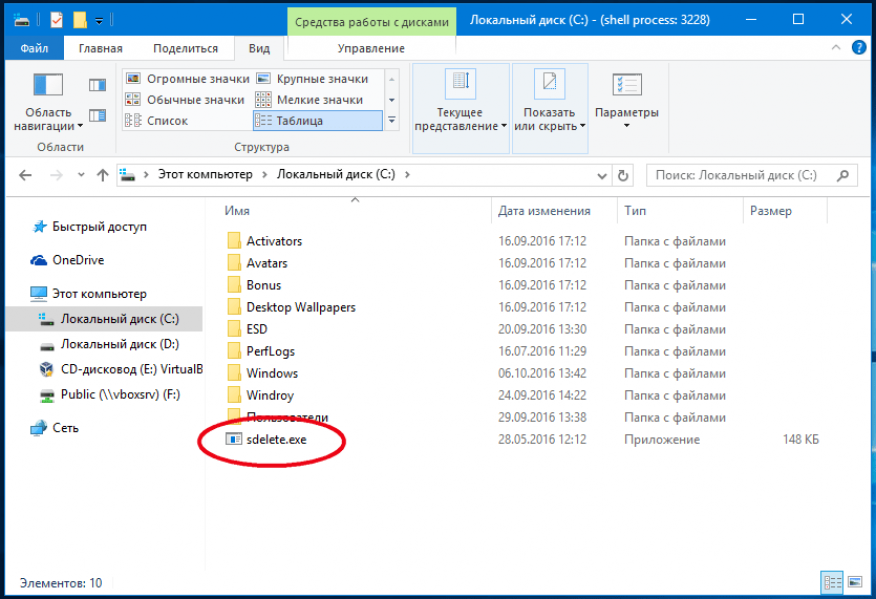Select Локальный диск (D:) in navigation tree
This screenshot has width=876, height=599.
coord(119,344)
